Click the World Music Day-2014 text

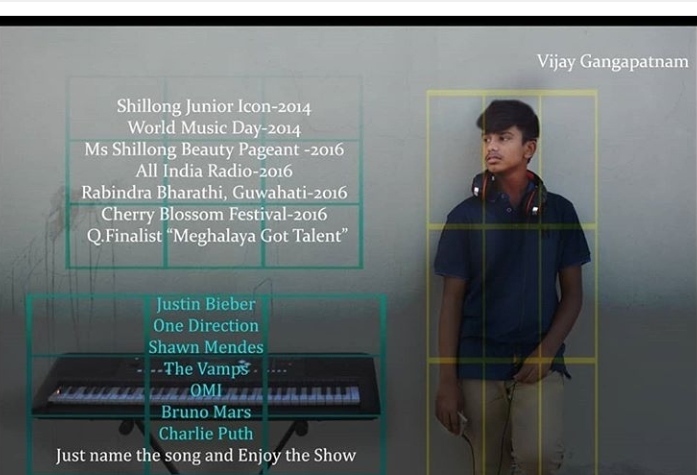coord(214,128)
